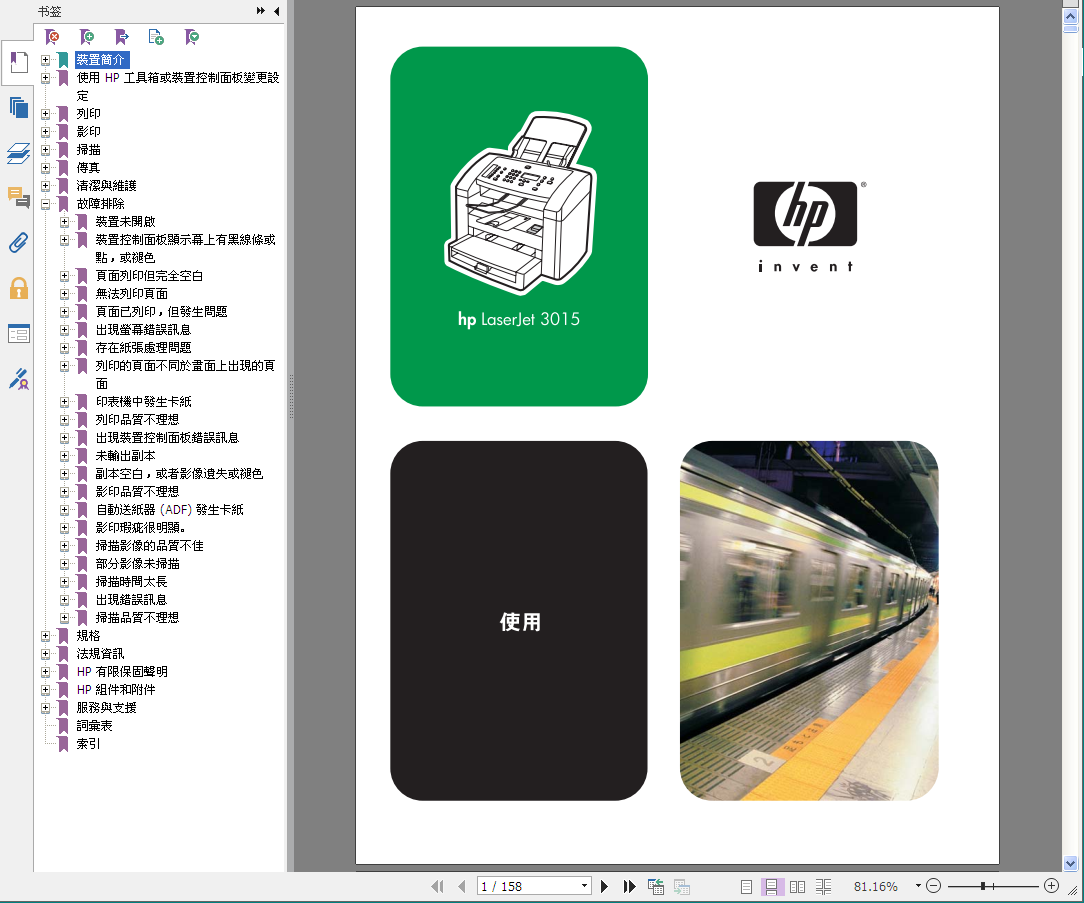This screenshot has height=903, width=1084.
Task: Click the zoom in plus button
Action: (1051, 886)
